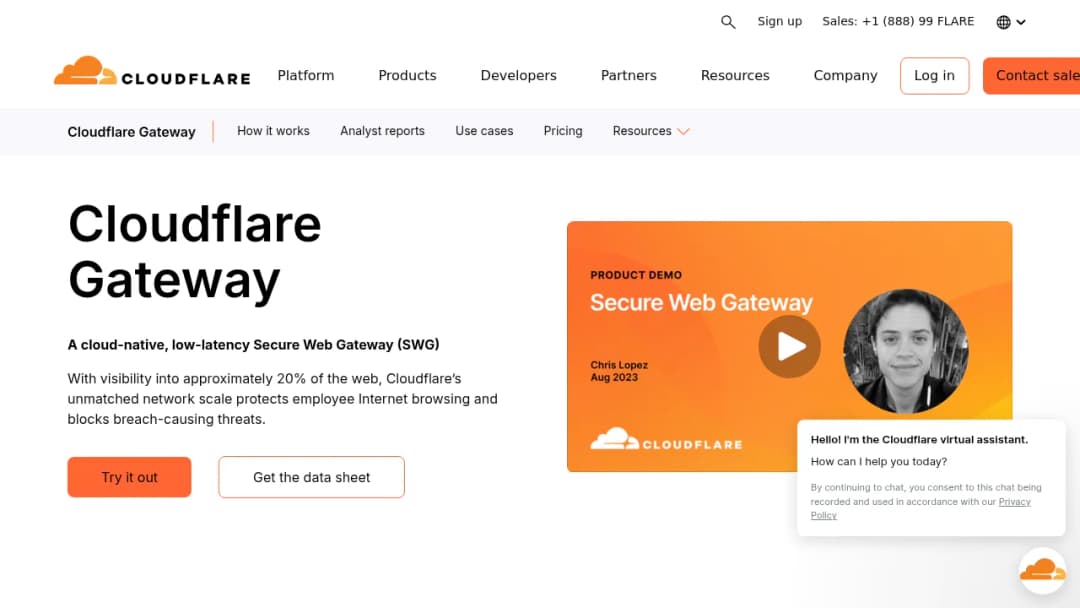Screen dimensions: 1080x608
Task: Click the Cloudflare logo in header
Action: (x=152, y=72)
